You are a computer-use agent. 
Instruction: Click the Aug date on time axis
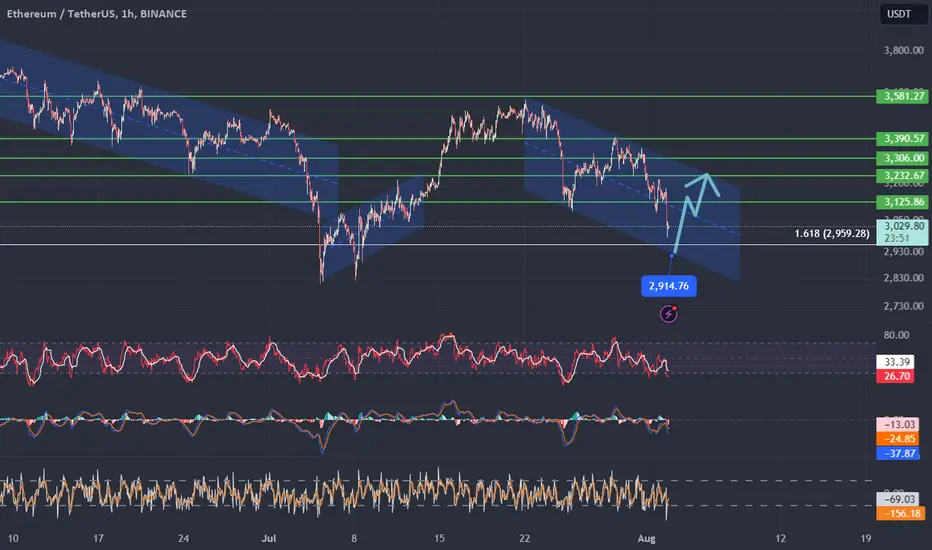point(647,538)
